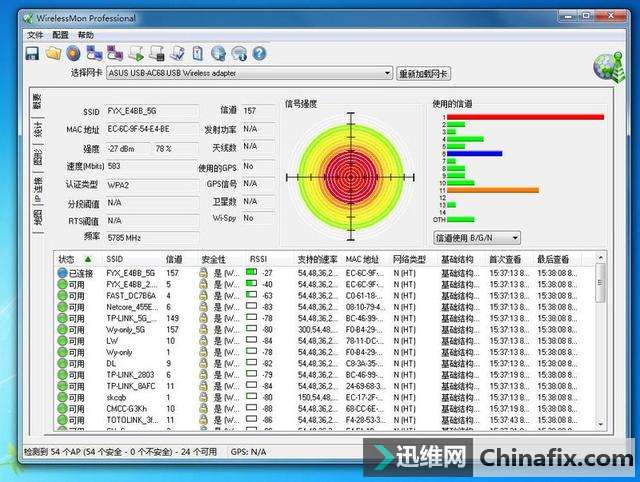
Task: Click the document icon with blue checkmark
Action: (177, 53)
